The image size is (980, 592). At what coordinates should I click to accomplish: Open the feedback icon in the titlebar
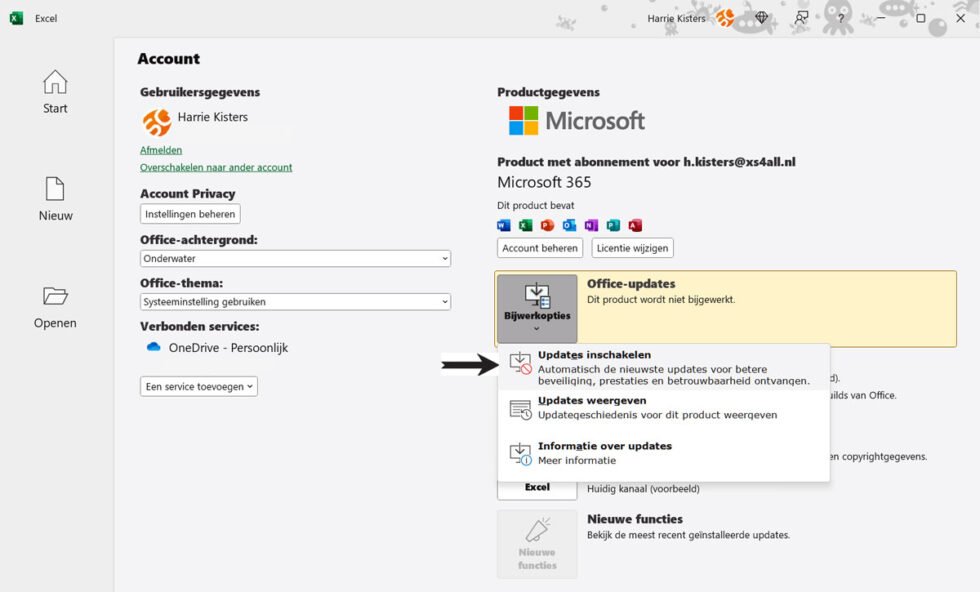coord(801,17)
